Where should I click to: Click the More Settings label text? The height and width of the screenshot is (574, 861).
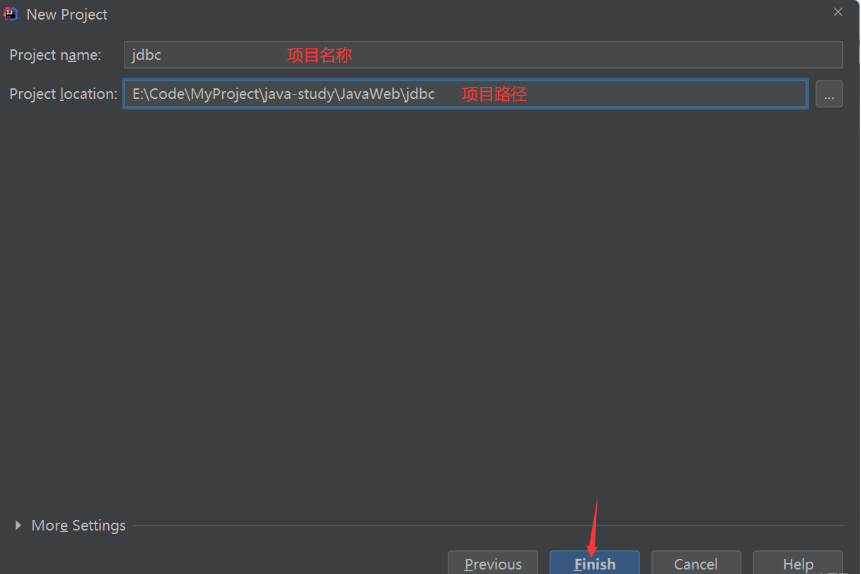(x=78, y=525)
